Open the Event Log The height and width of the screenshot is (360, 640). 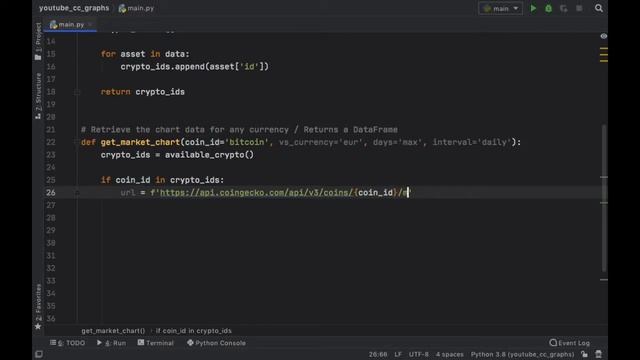(569, 343)
